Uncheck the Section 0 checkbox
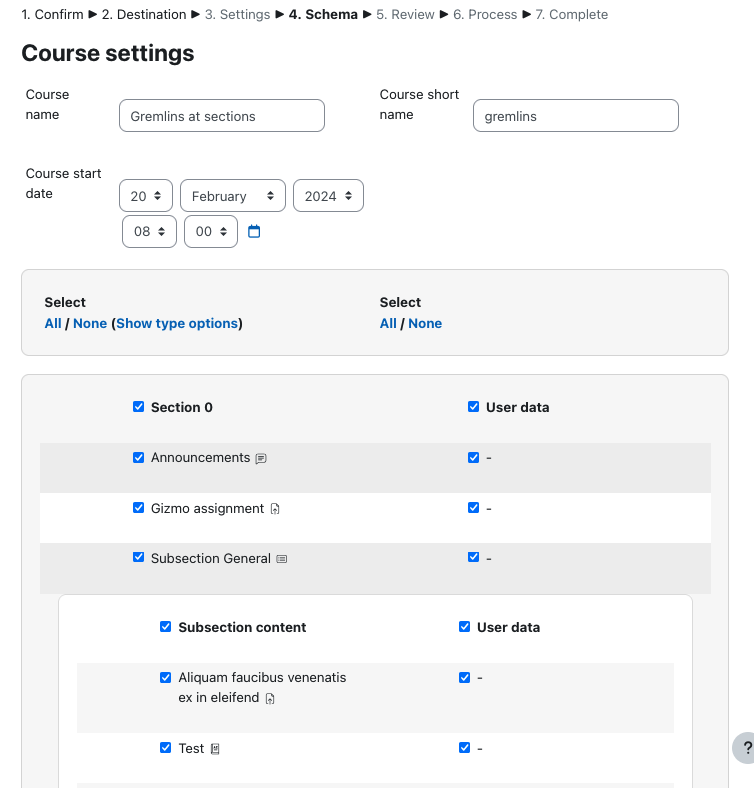754x788 pixels. [x=138, y=407]
